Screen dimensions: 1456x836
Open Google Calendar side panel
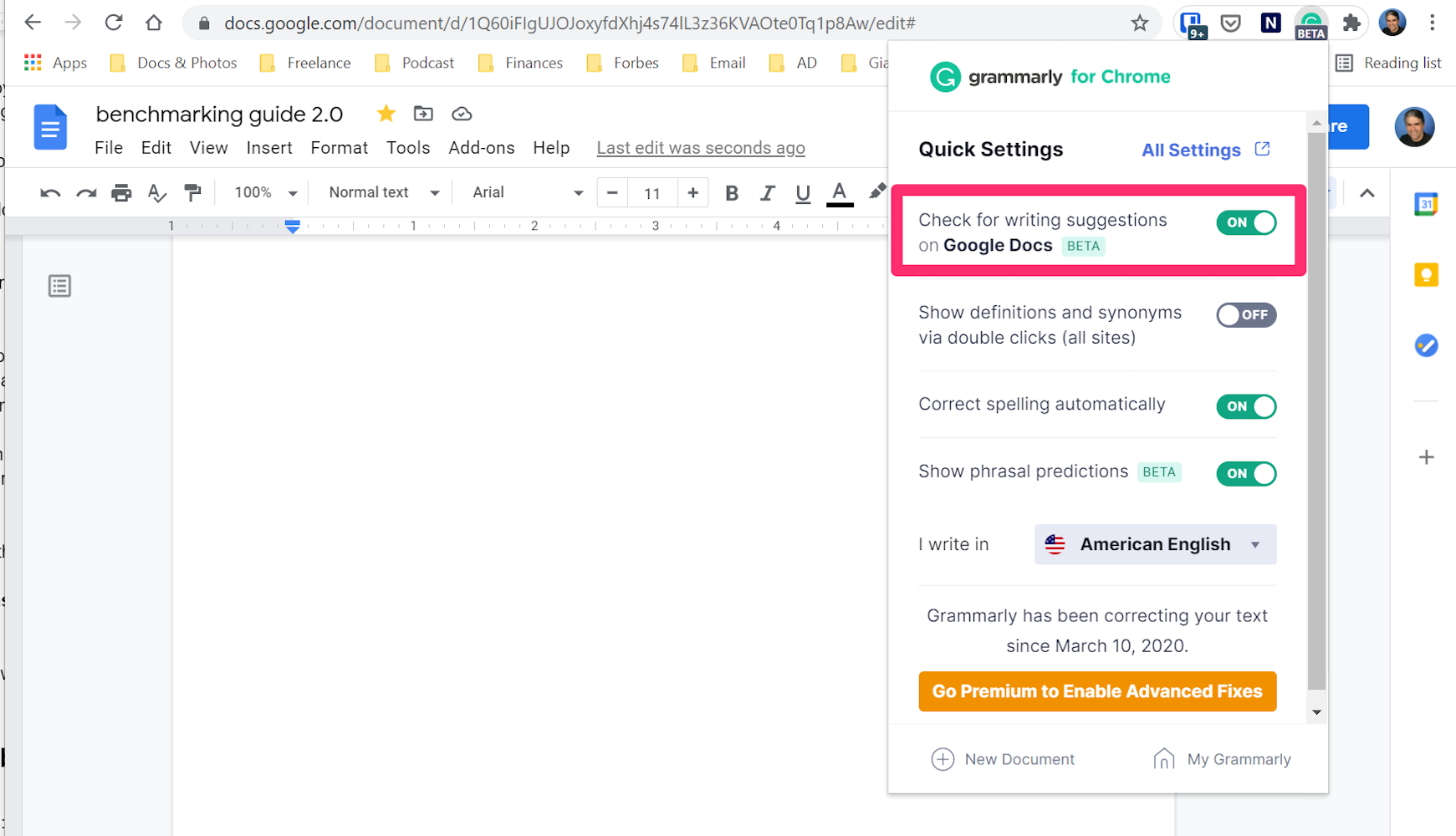click(1426, 204)
